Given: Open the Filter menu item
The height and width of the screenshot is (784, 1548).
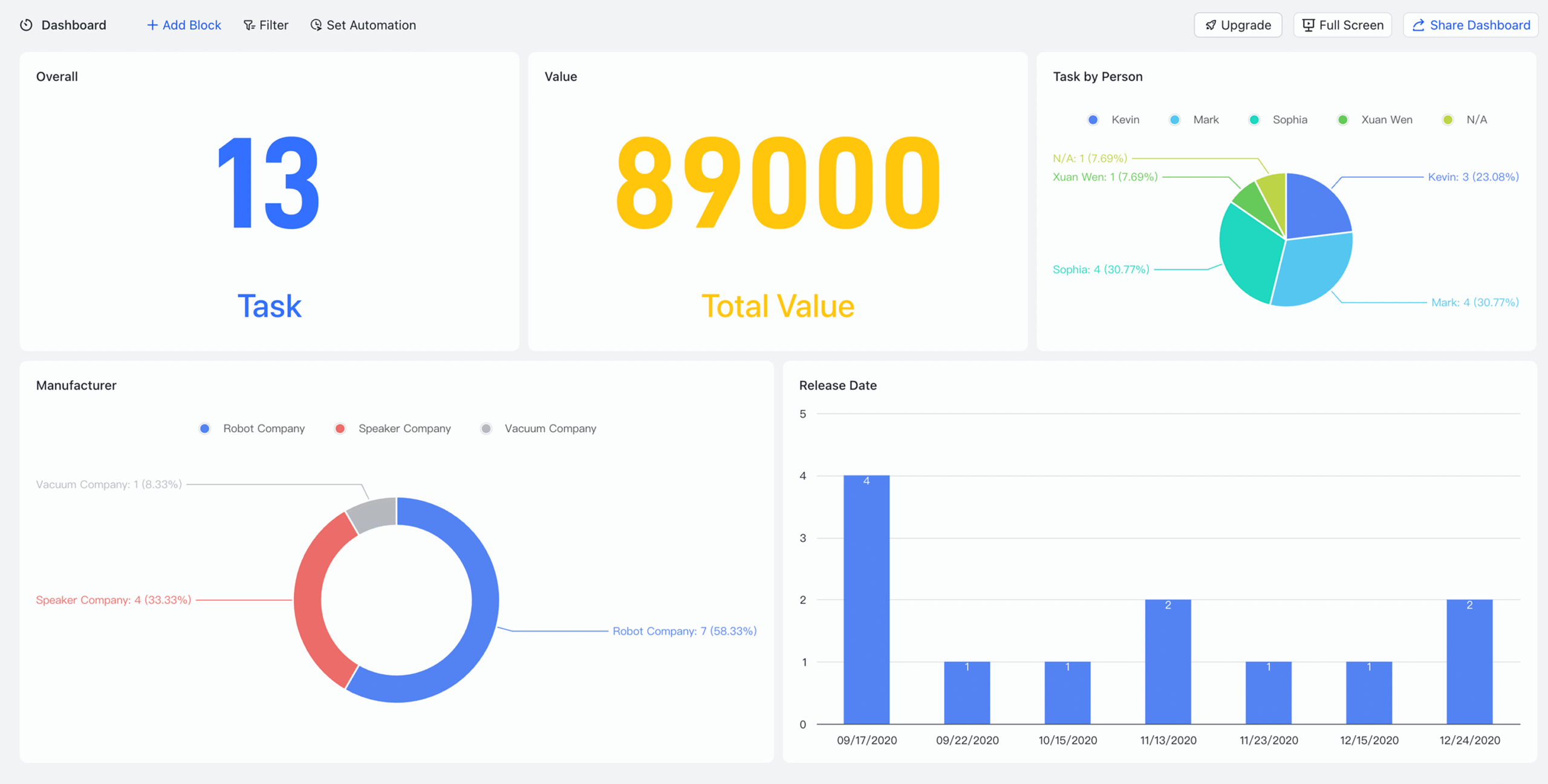Looking at the screenshot, I should [273, 25].
